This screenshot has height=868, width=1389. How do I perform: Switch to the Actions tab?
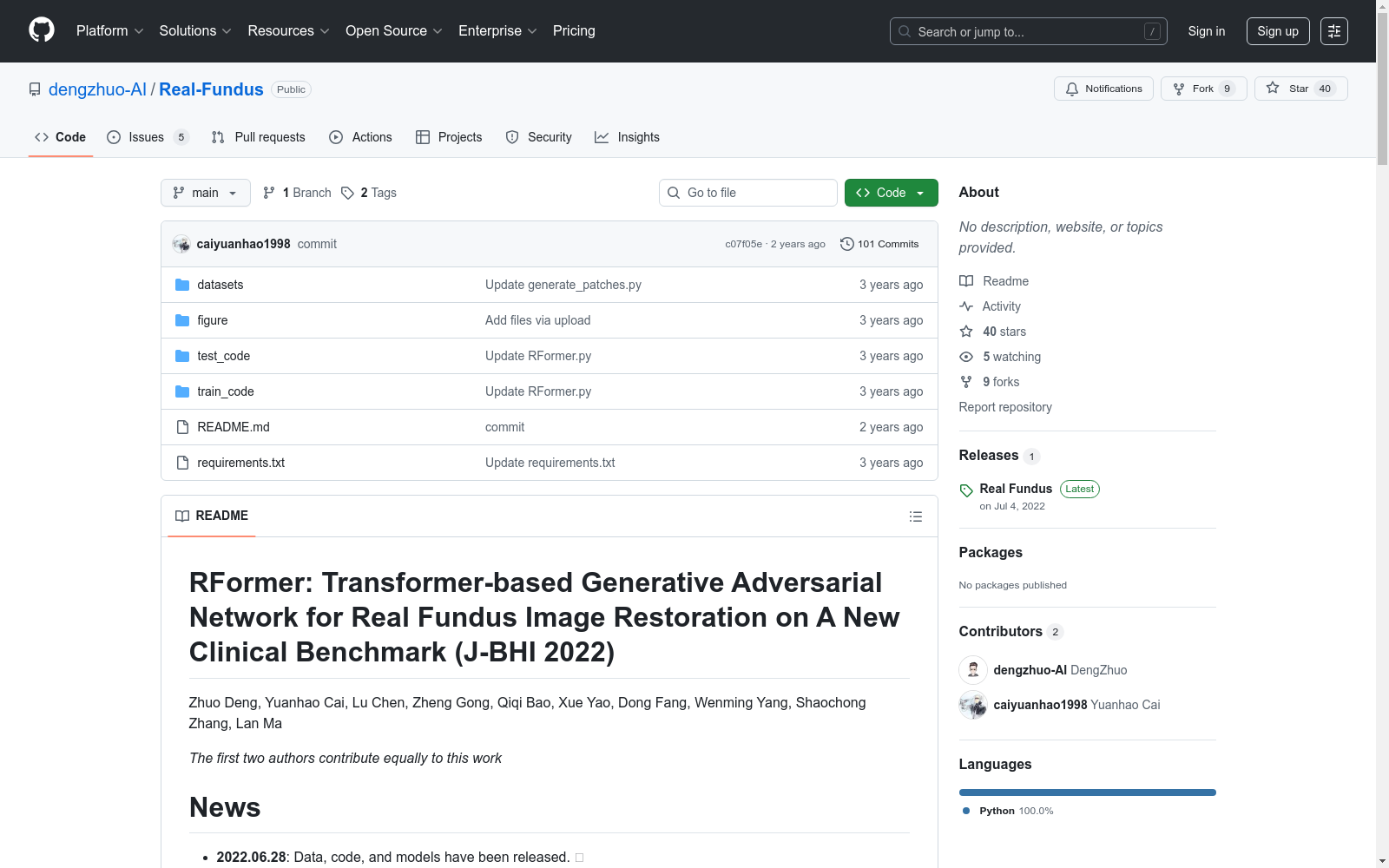coord(360,137)
